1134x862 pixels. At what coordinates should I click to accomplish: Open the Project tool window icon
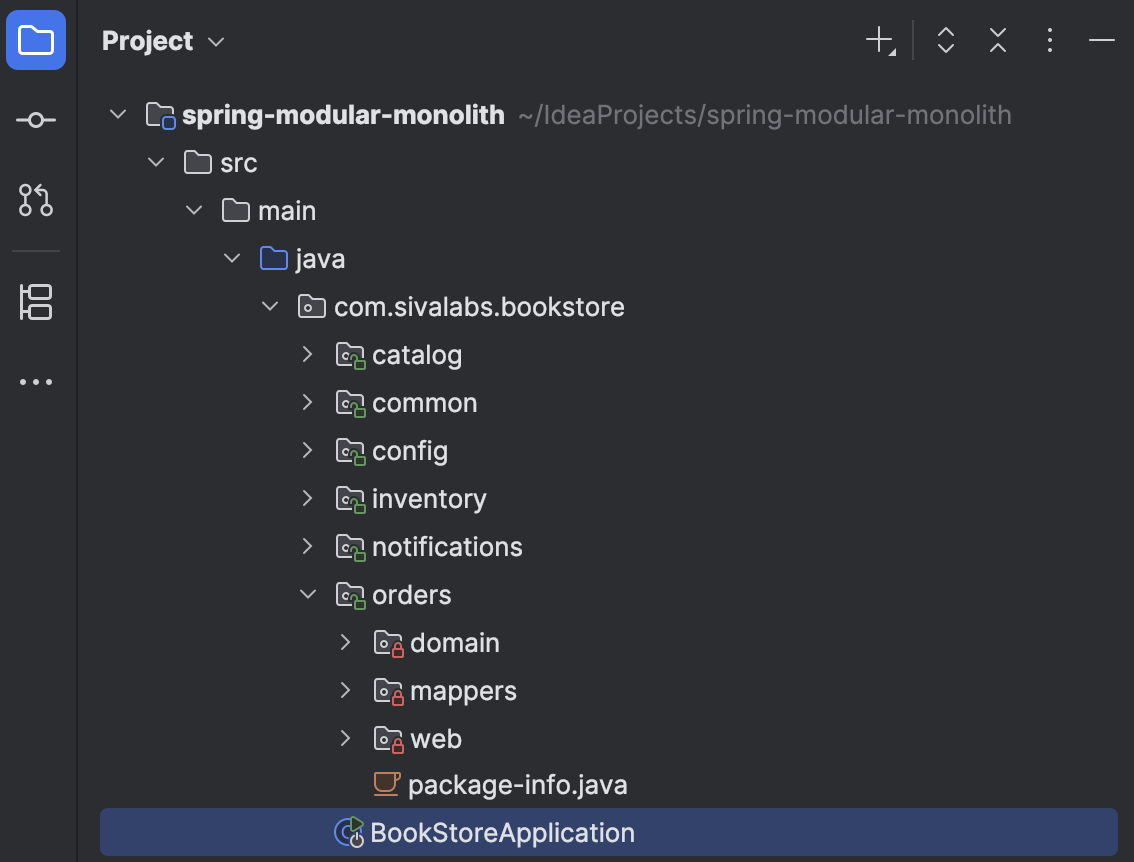tap(36, 40)
